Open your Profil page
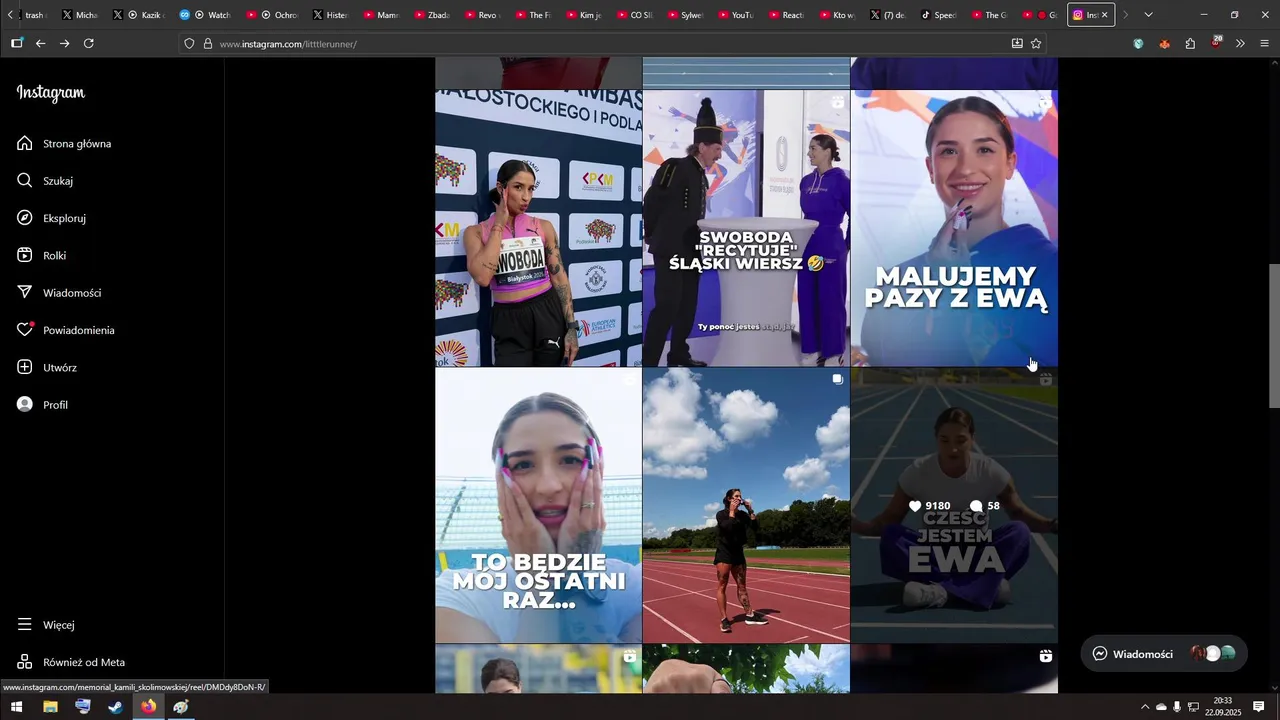This screenshot has height=720, width=1280. coord(43,405)
